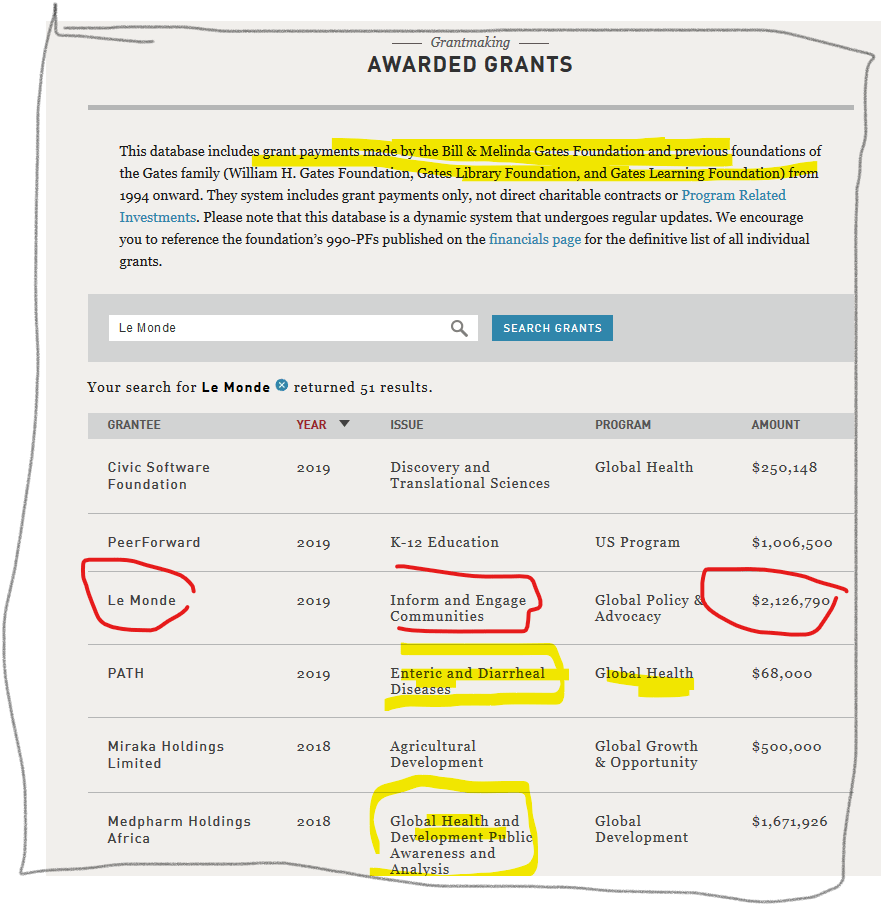Sort by the Issue column header
881x904 pixels.
[406, 425]
